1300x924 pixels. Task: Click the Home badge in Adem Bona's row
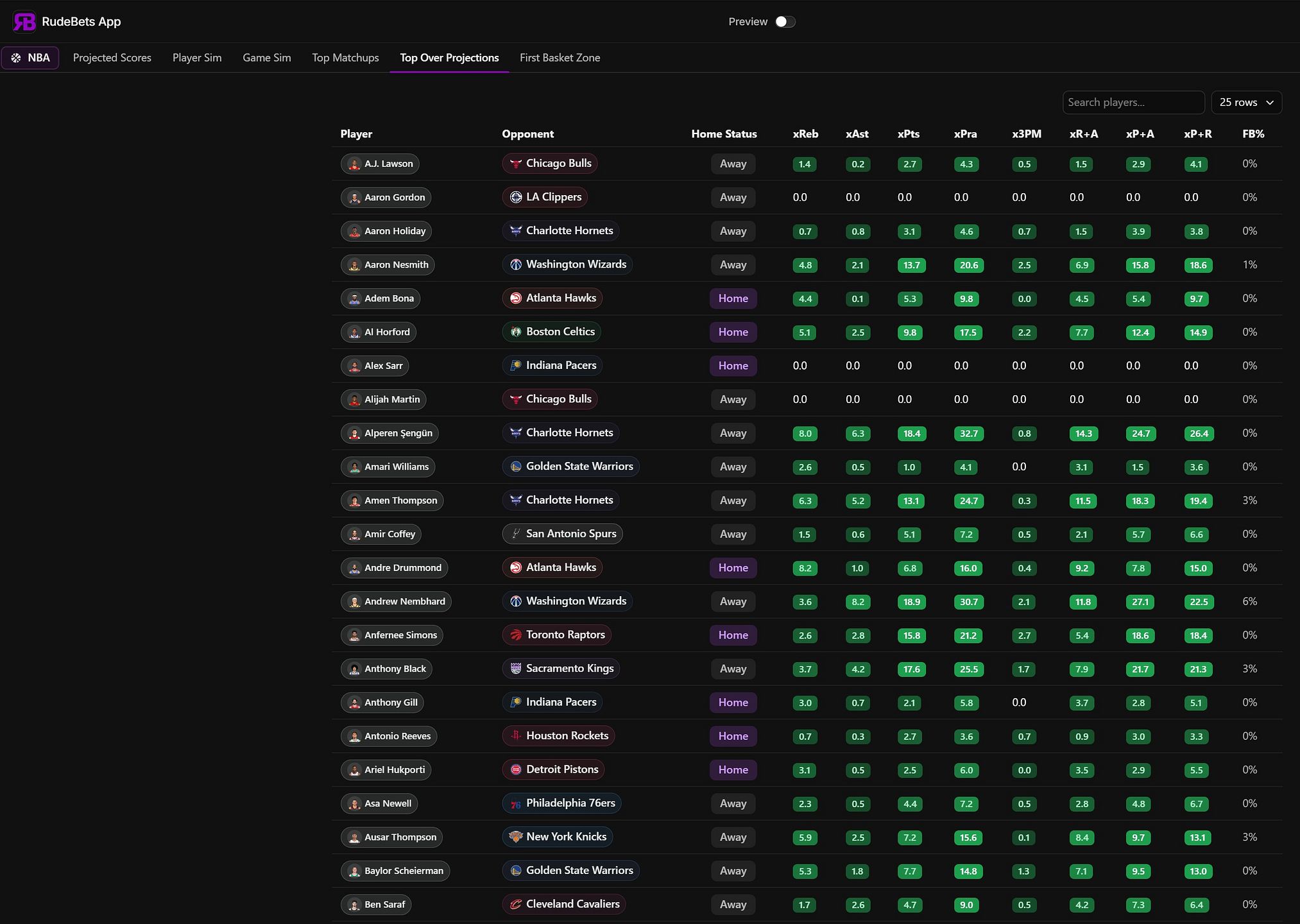(733, 298)
